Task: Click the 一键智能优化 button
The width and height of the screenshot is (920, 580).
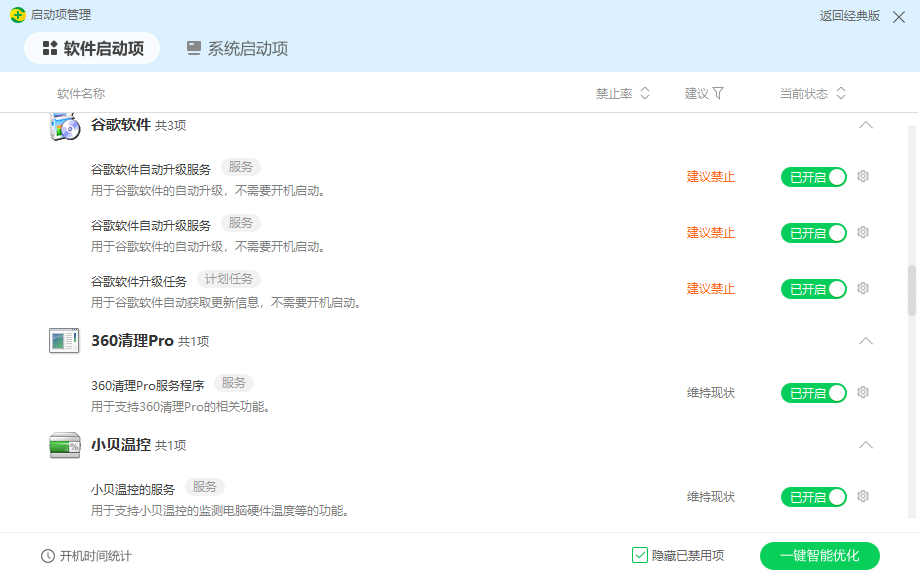Action: click(x=821, y=556)
